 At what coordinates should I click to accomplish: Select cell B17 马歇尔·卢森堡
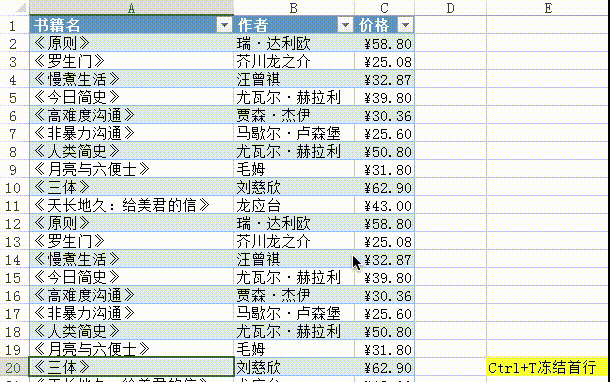294,314
